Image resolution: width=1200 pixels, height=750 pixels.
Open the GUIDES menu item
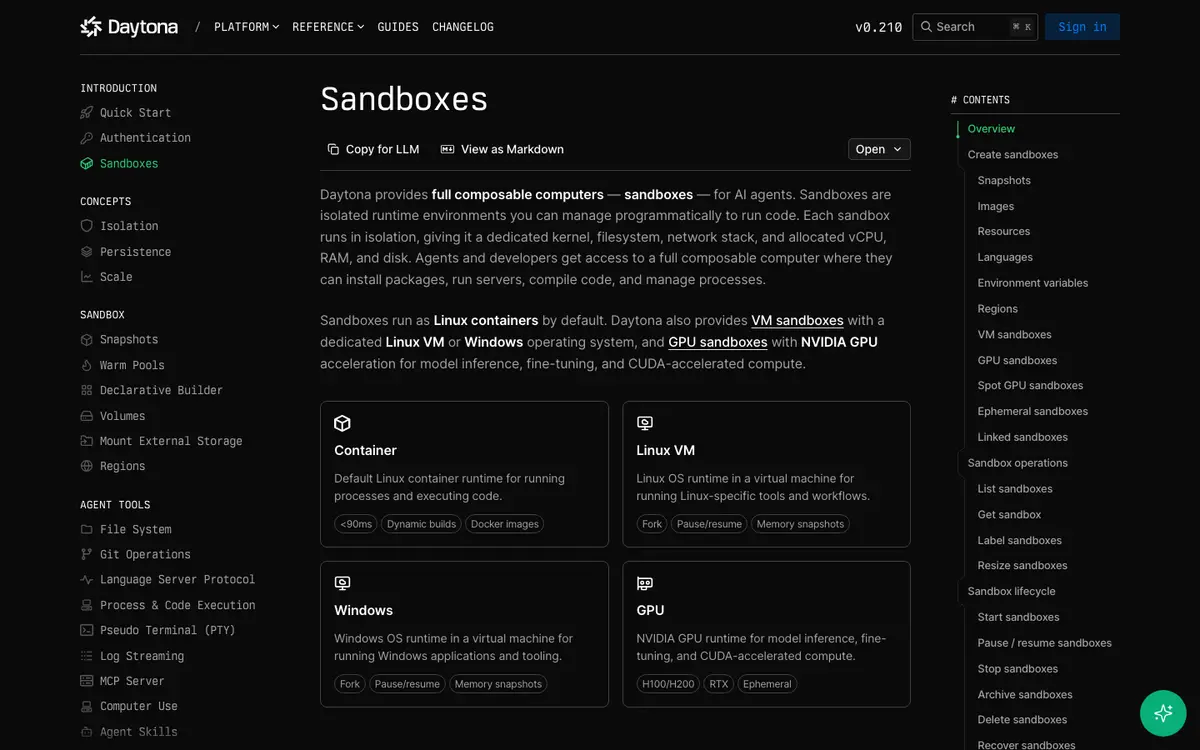[398, 27]
